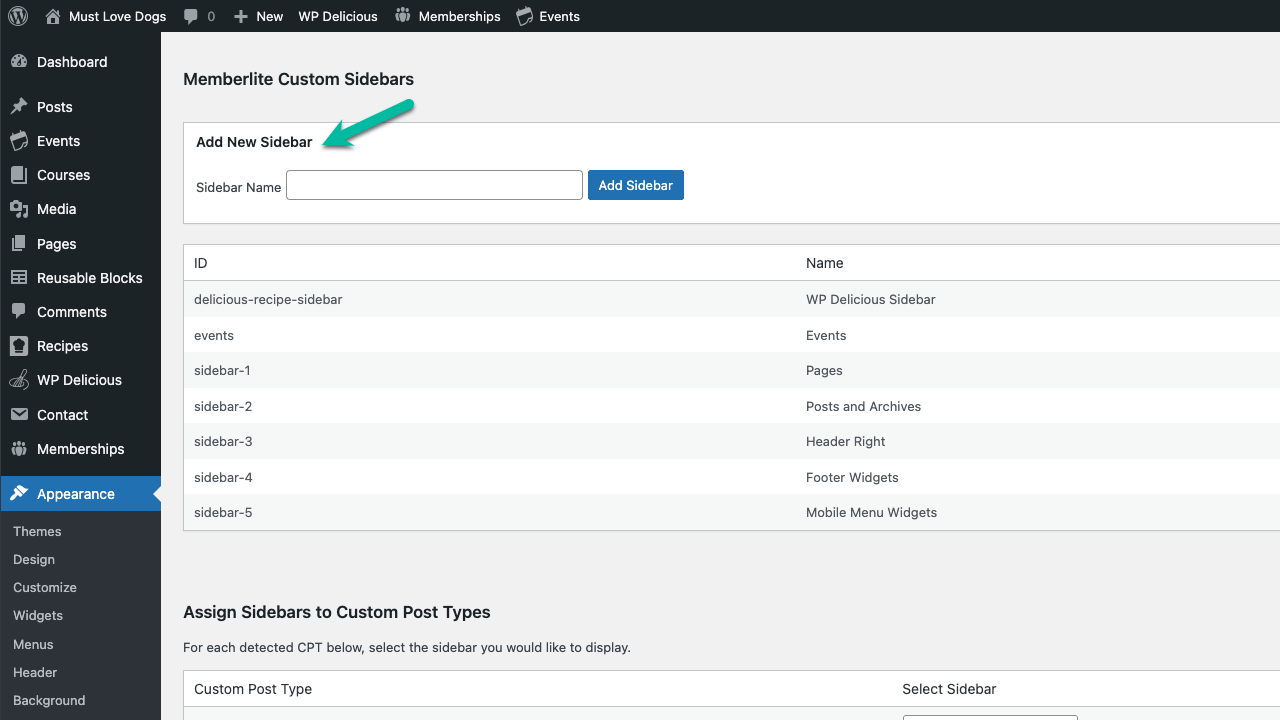Select the Appearance menu item

80,494
